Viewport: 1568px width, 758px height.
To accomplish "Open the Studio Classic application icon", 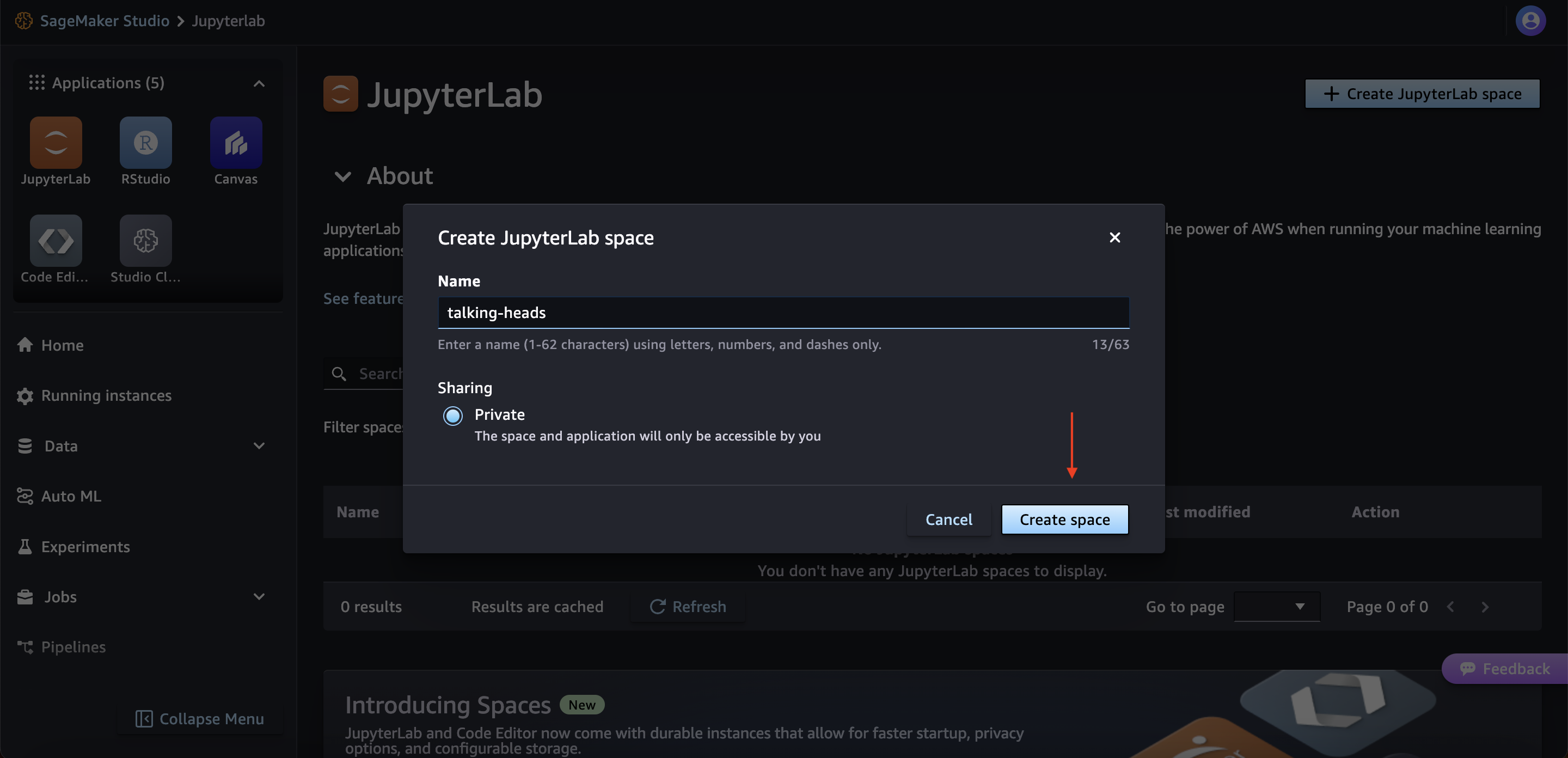I will pyautogui.click(x=145, y=240).
